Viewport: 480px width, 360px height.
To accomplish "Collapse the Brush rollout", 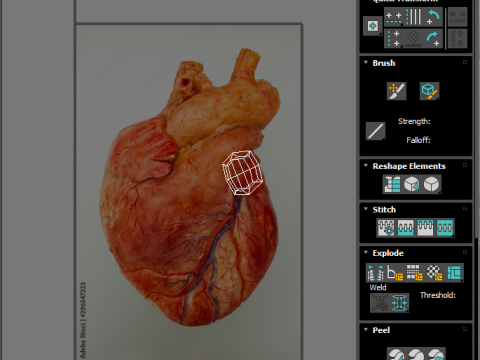I will pyautogui.click(x=366, y=62).
